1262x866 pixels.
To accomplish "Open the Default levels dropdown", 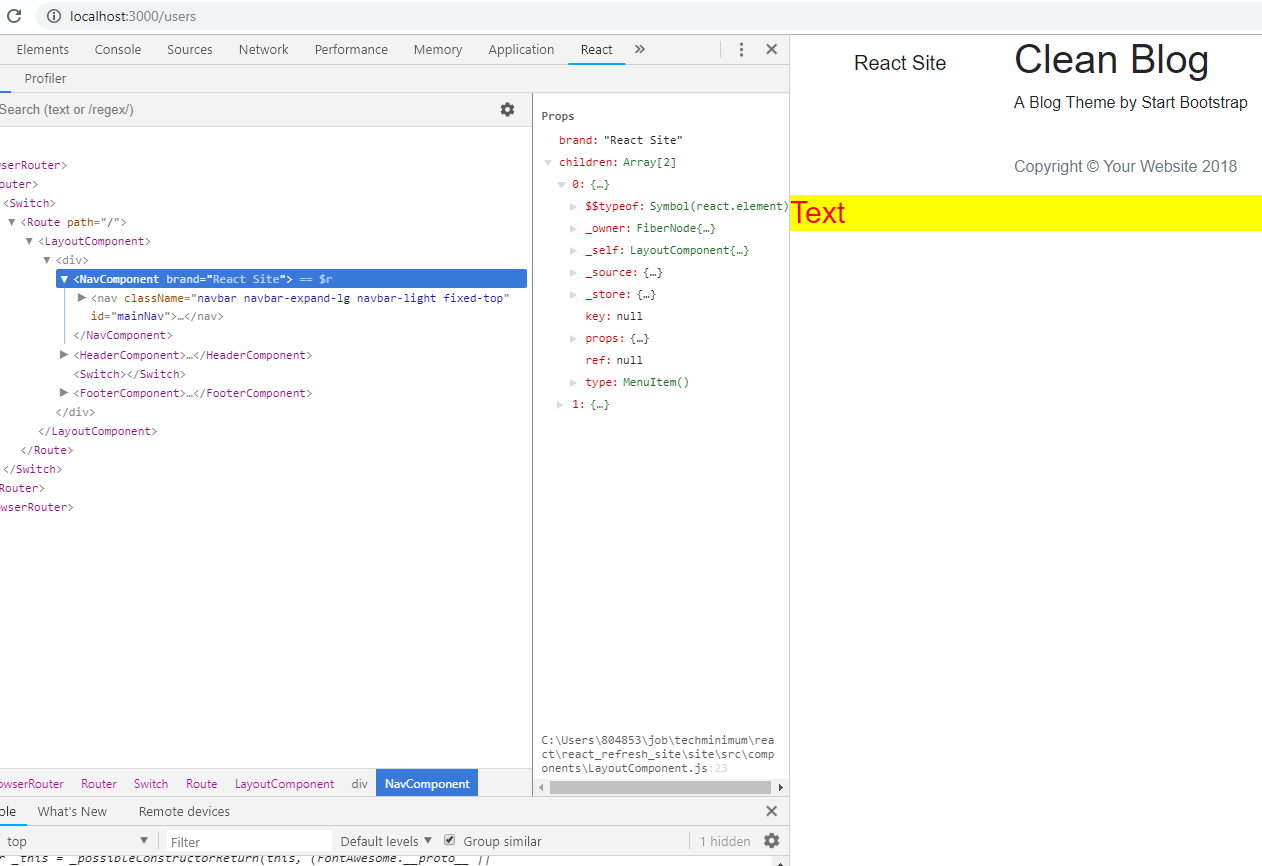I will (x=386, y=841).
